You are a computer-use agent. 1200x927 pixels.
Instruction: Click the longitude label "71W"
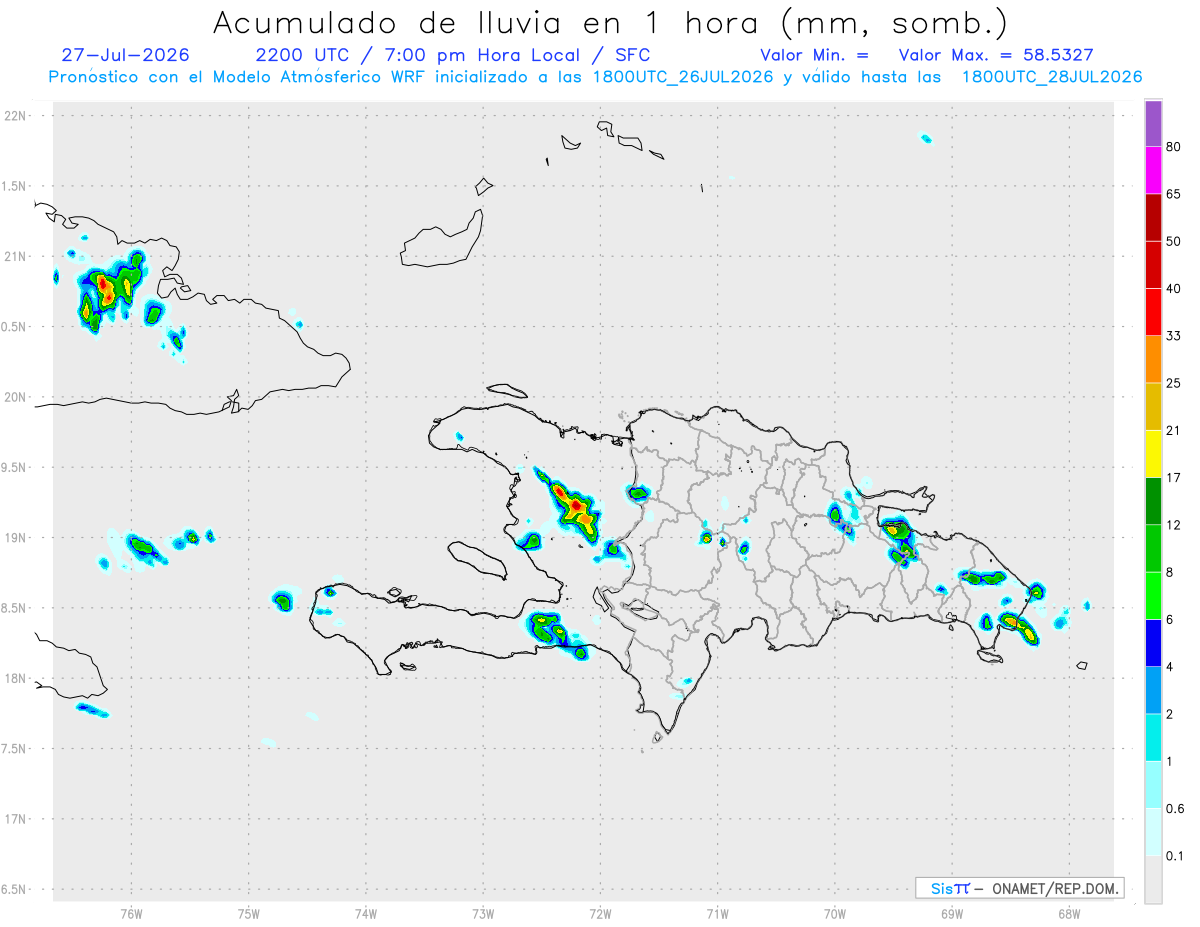pos(717,914)
